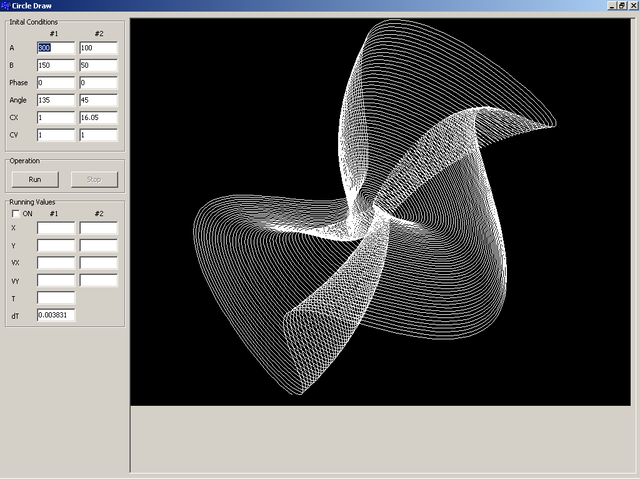Click the dT field showing 0.003831
Screen dimensions: 640x480
point(56,315)
